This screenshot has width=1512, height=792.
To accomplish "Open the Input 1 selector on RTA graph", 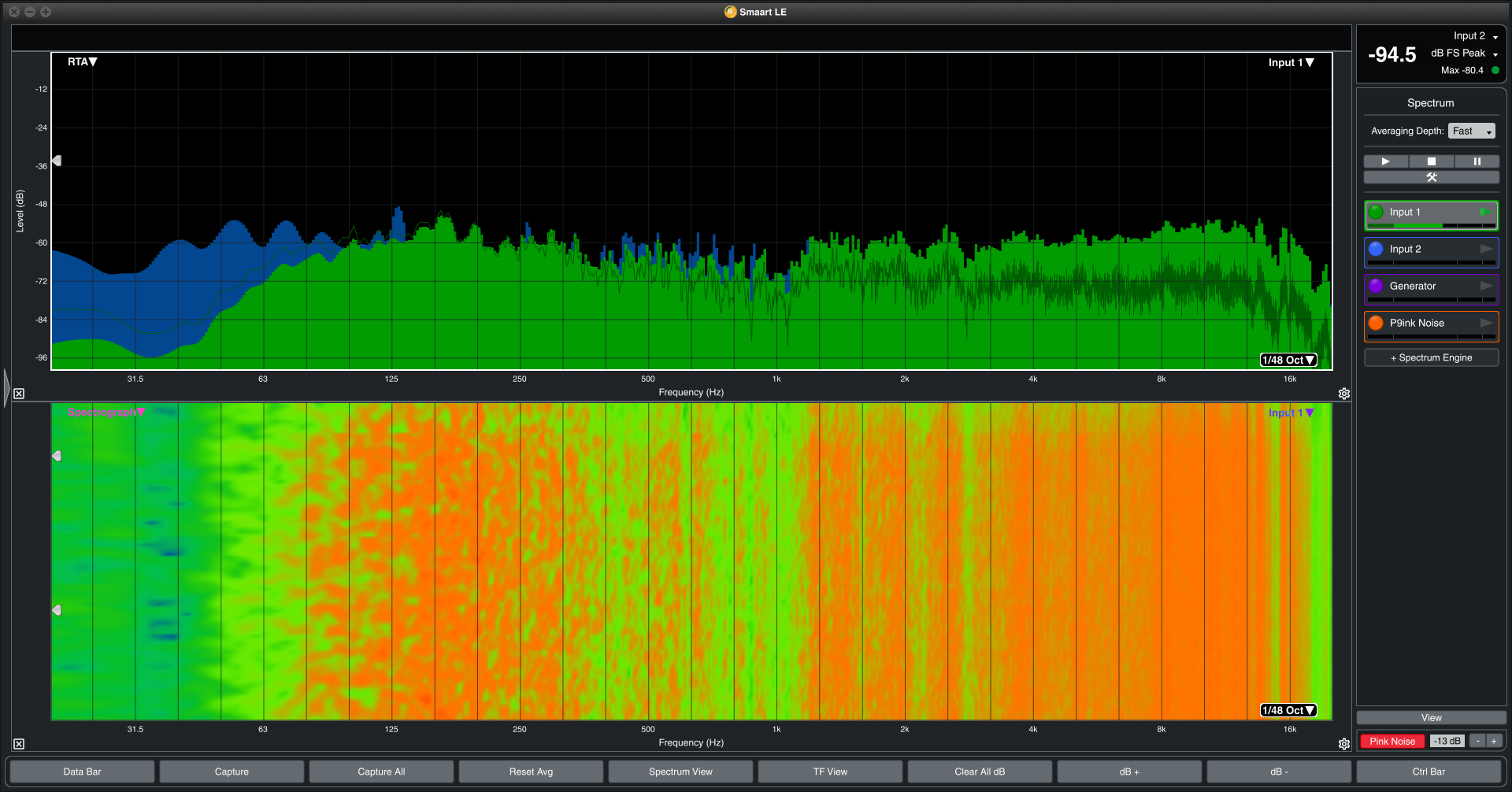I will click(x=1291, y=62).
